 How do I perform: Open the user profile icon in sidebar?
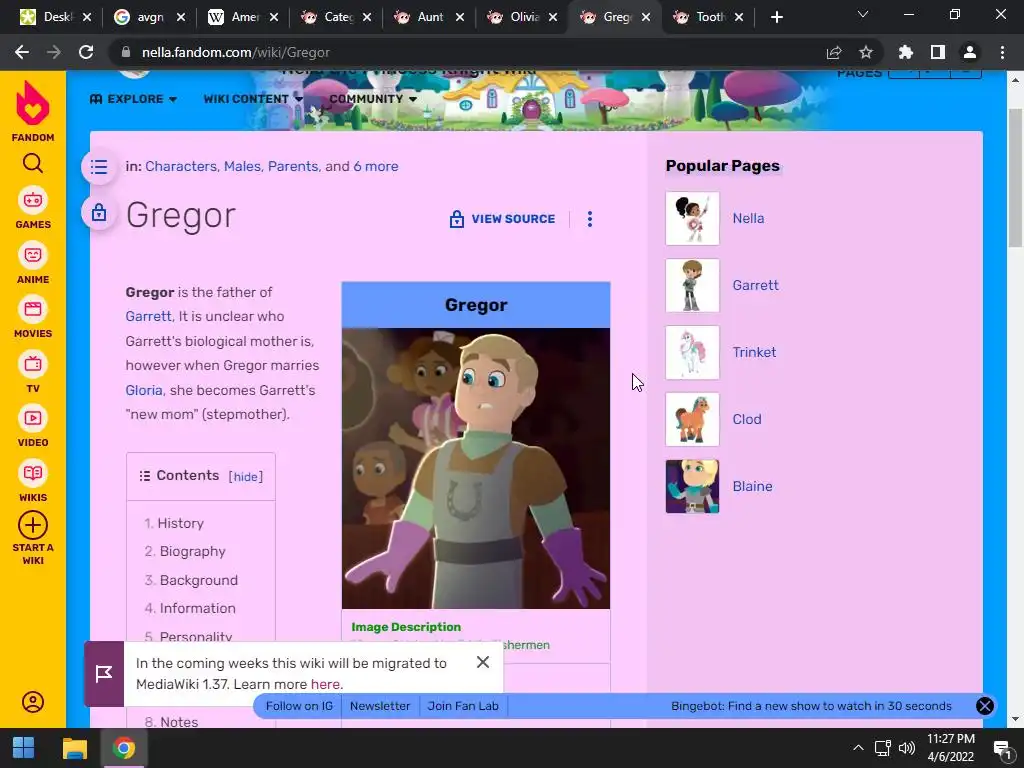pyautogui.click(x=33, y=702)
